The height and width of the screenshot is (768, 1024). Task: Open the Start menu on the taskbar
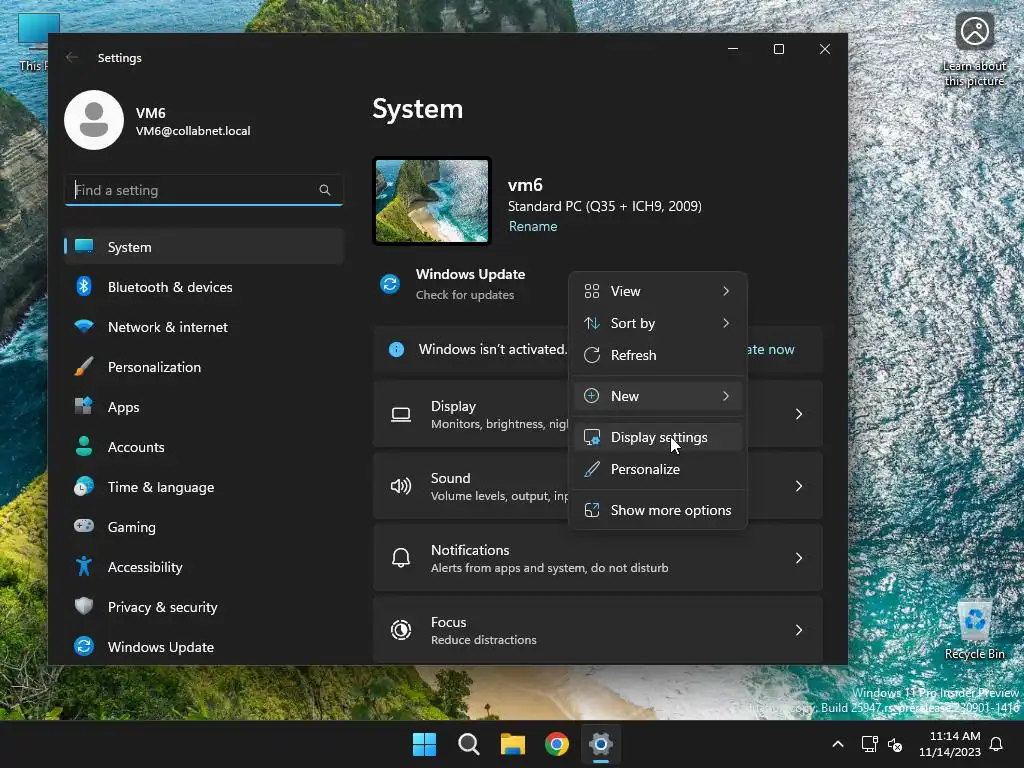424,744
